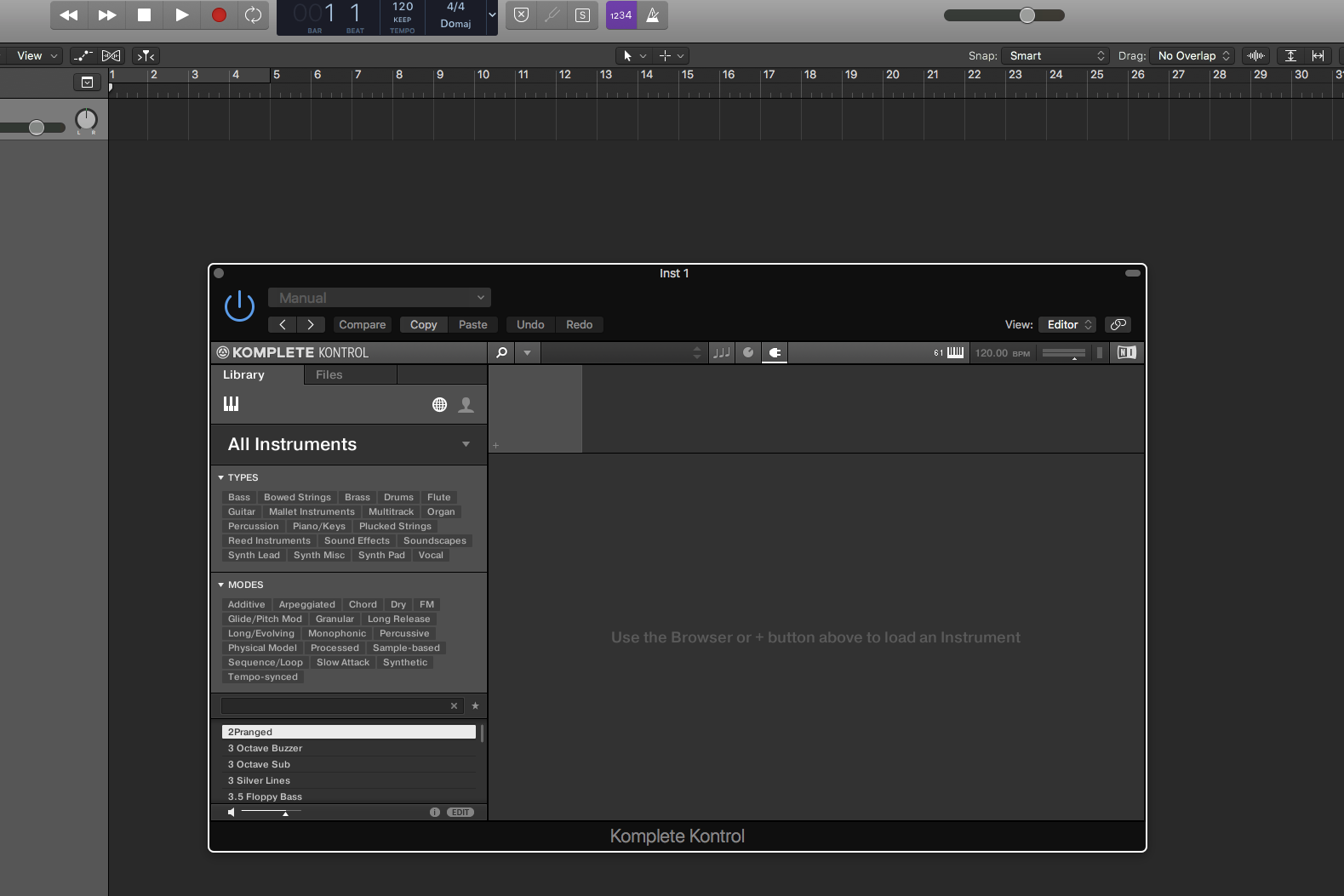
Task: Click the instruments keyboard icon in browser
Action: pyautogui.click(x=231, y=404)
